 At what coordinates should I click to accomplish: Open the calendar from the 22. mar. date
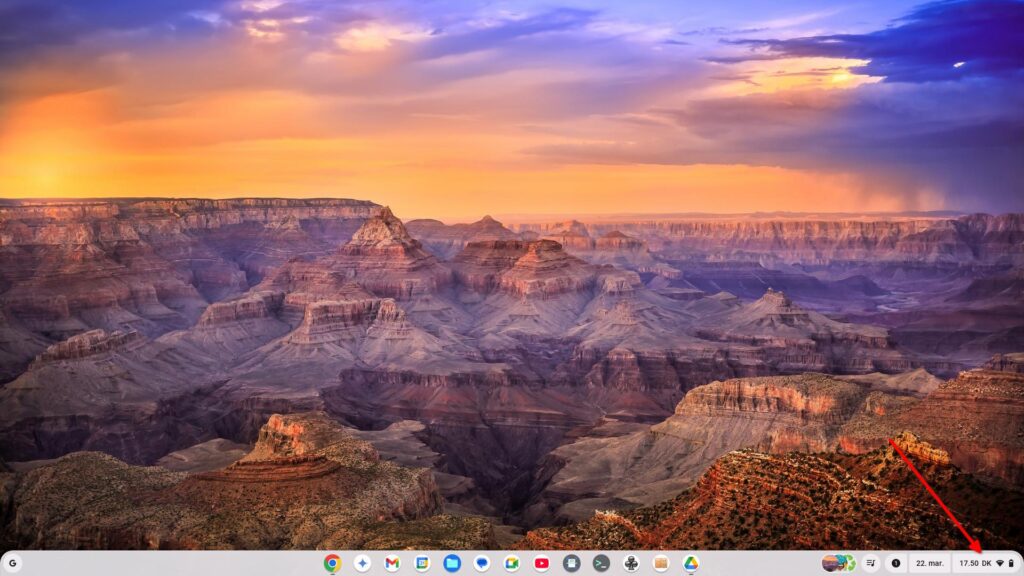point(929,563)
